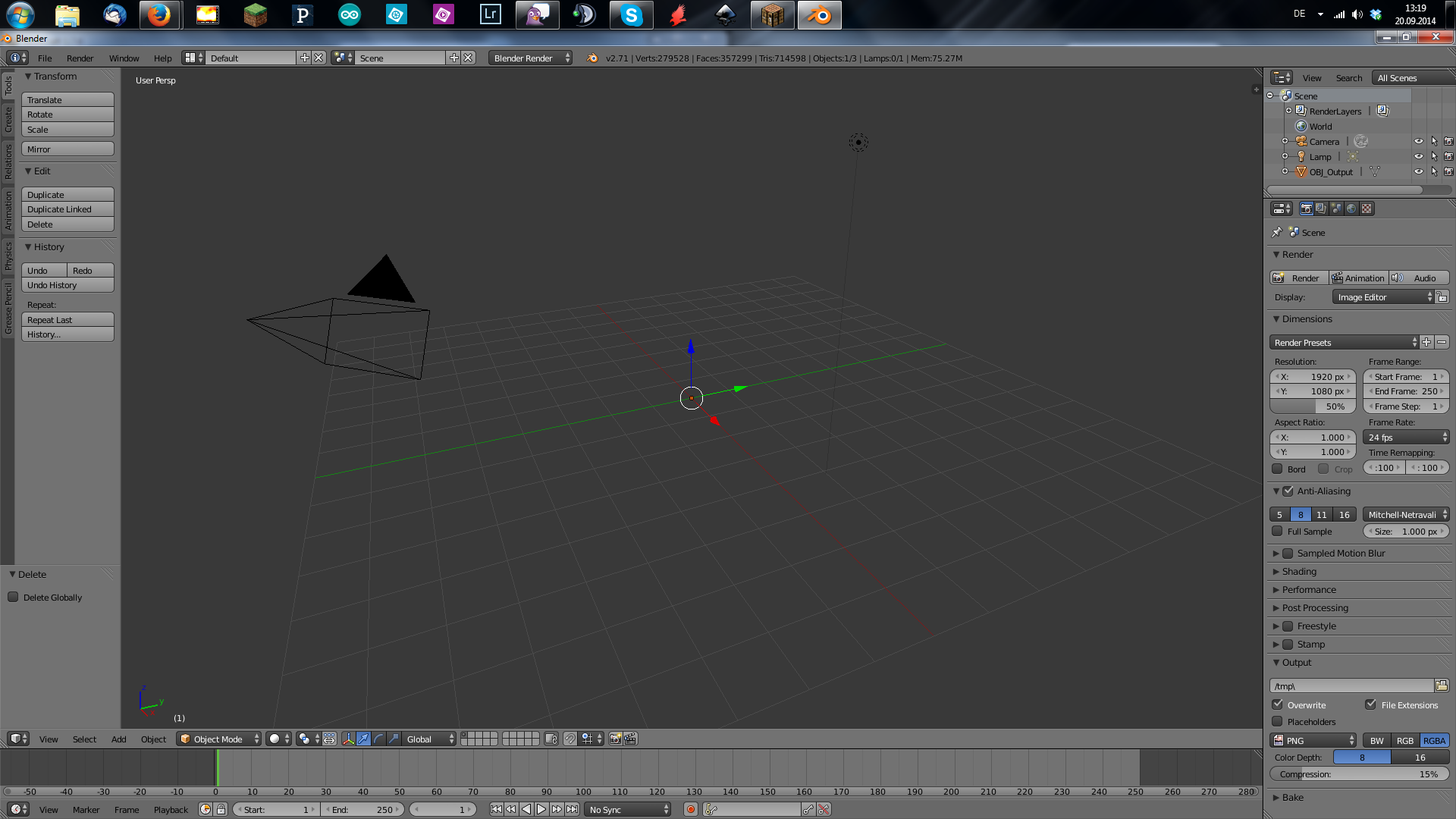Viewport: 1456px width, 819px height.
Task: Toggle Full Sample anti-aliasing option
Action: click(x=1278, y=531)
